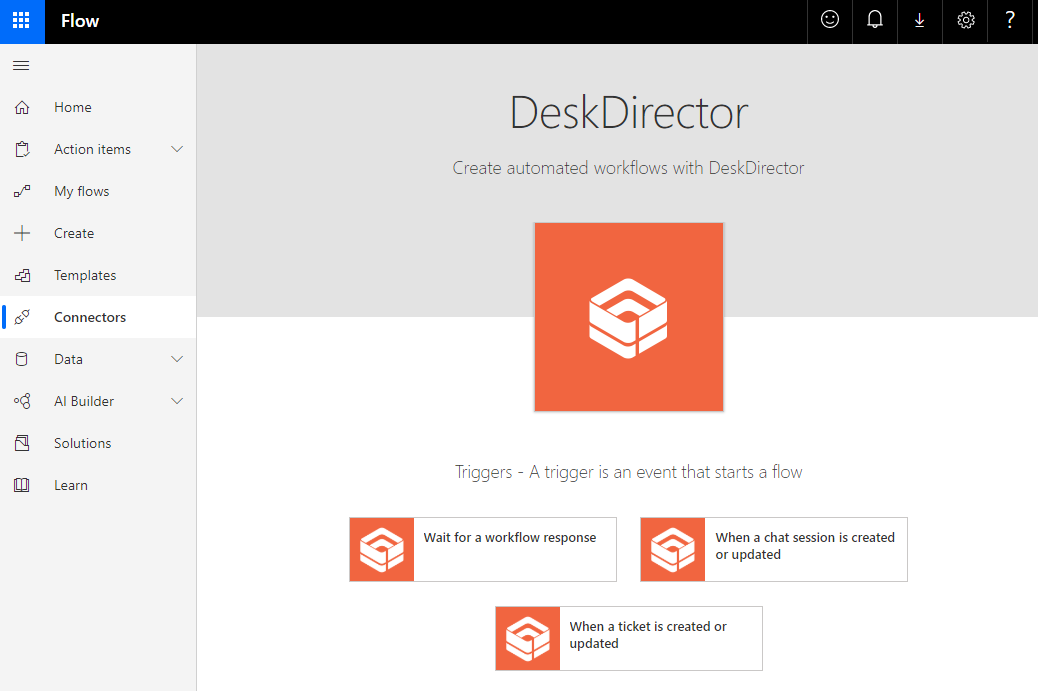Click the Templates icon
Image resolution: width=1038 pixels, height=691 pixels.
pos(22,275)
